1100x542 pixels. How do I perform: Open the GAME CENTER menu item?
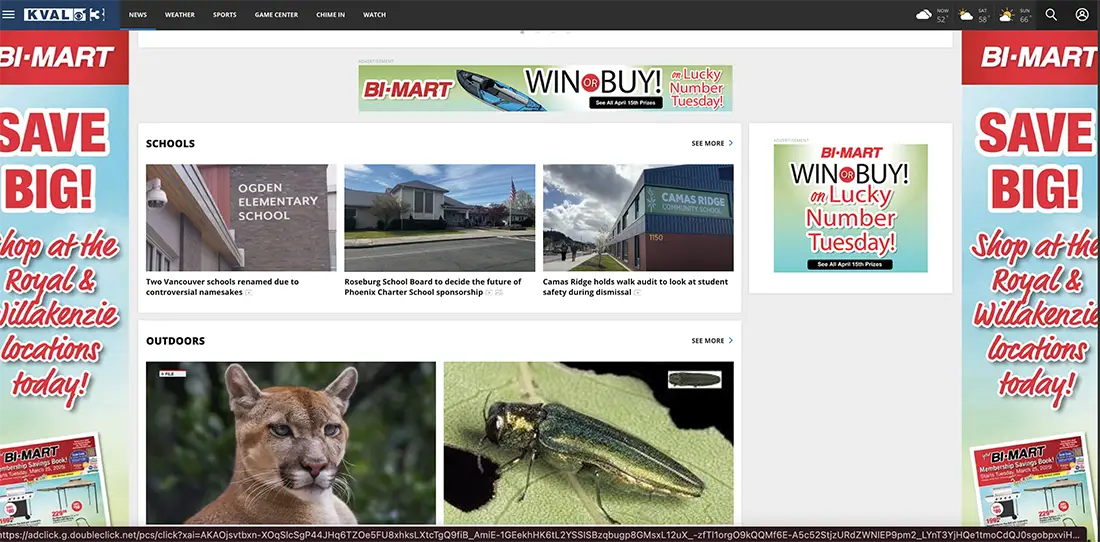pyautogui.click(x=276, y=15)
